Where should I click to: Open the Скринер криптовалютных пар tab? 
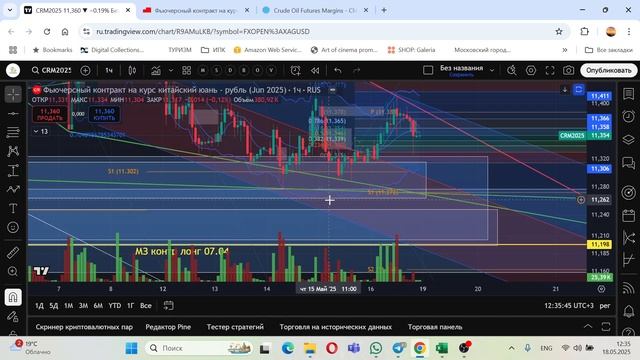coord(84,327)
